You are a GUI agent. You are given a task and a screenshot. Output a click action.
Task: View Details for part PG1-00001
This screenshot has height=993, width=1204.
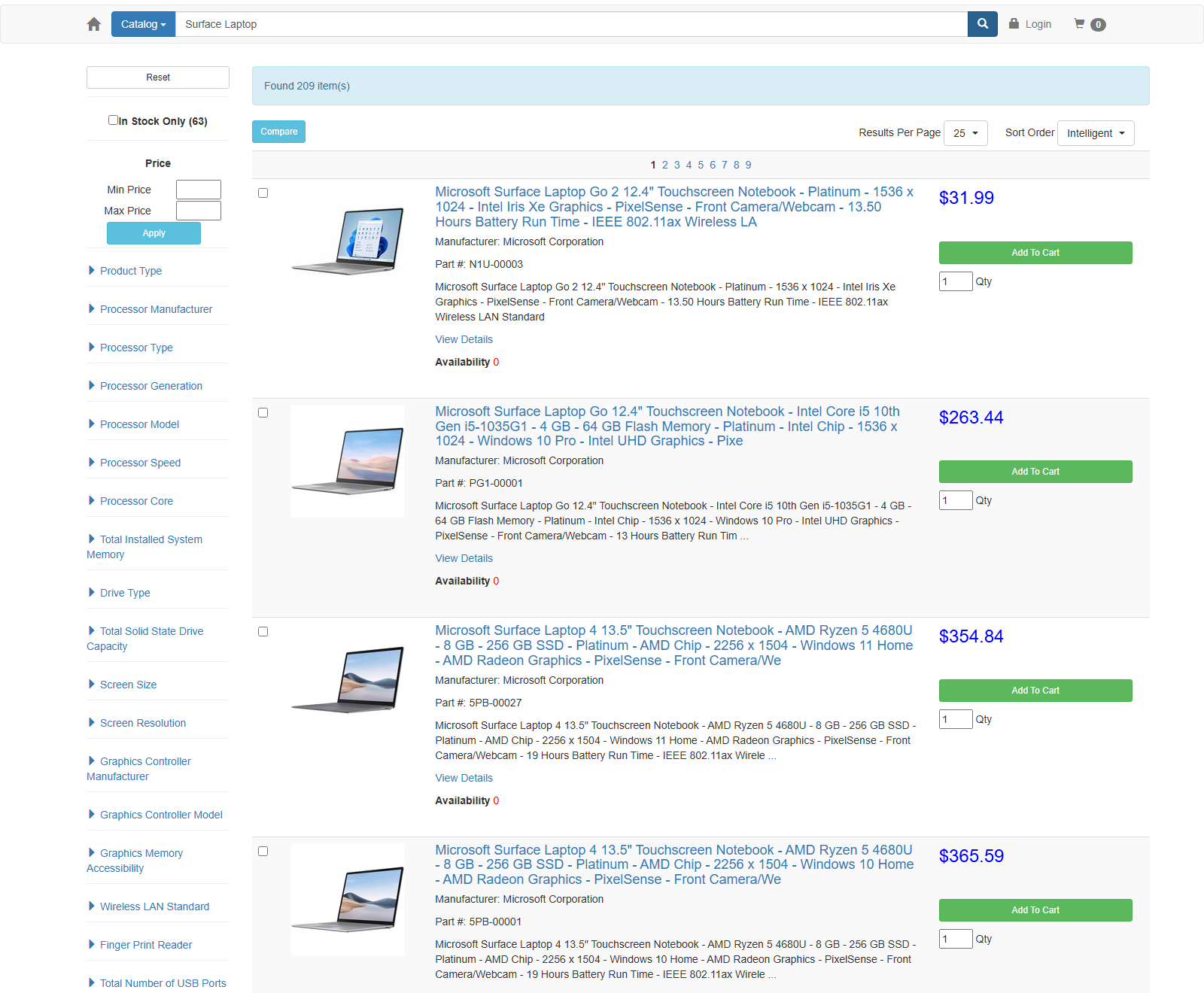click(x=464, y=558)
